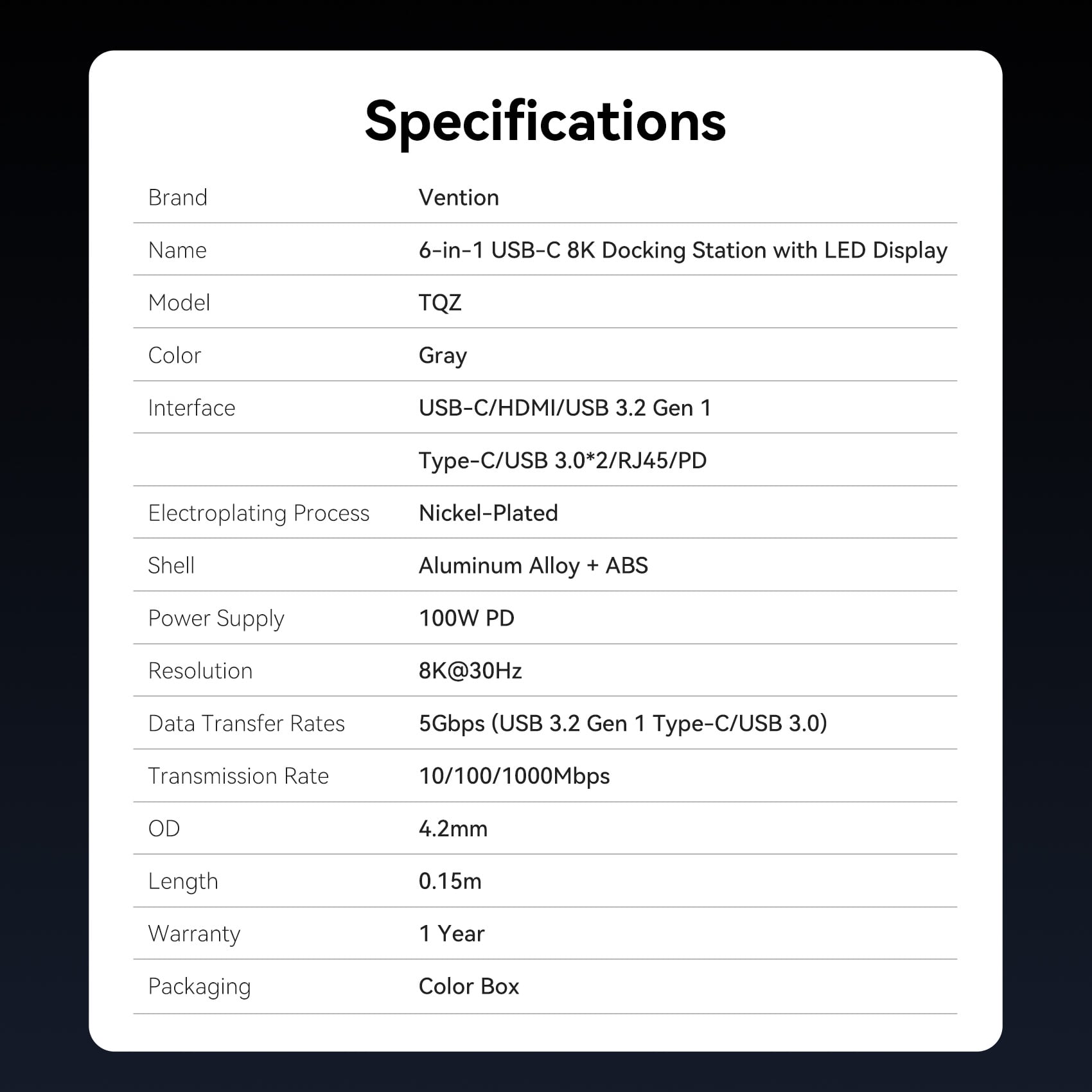This screenshot has width=1092, height=1092.
Task: Click the Gray color value
Action: 443,355
